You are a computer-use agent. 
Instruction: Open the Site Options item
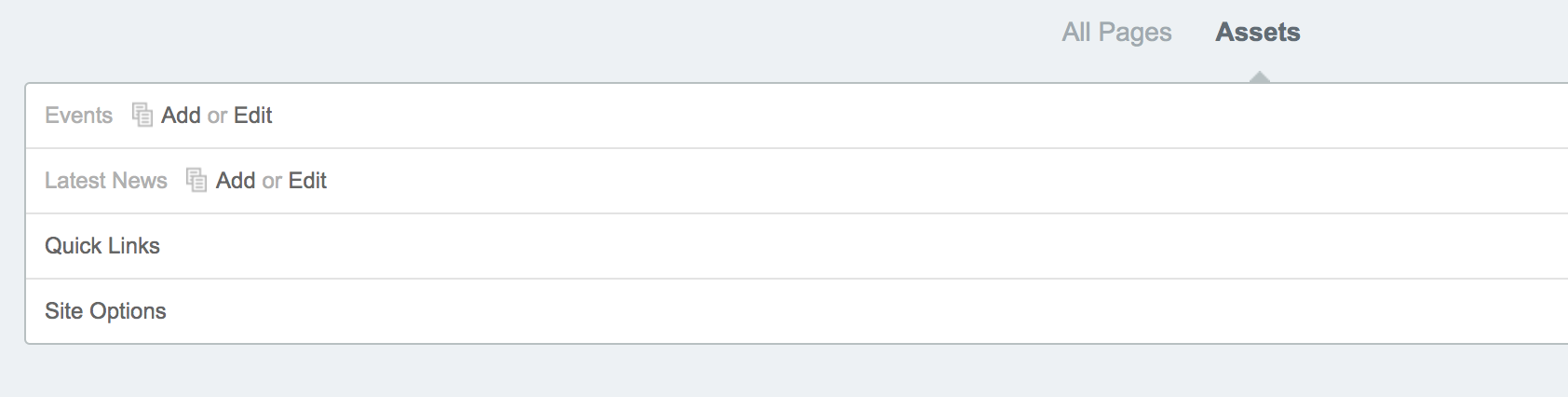click(x=105, y=310)
